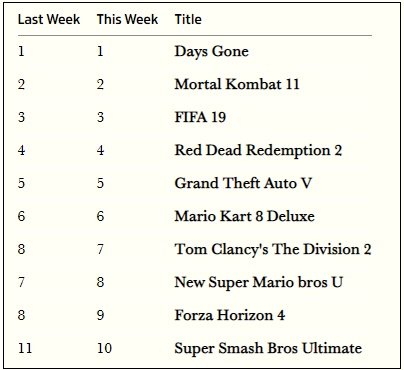
Task: Select the Days Gone title
Action: coord(212,52)
